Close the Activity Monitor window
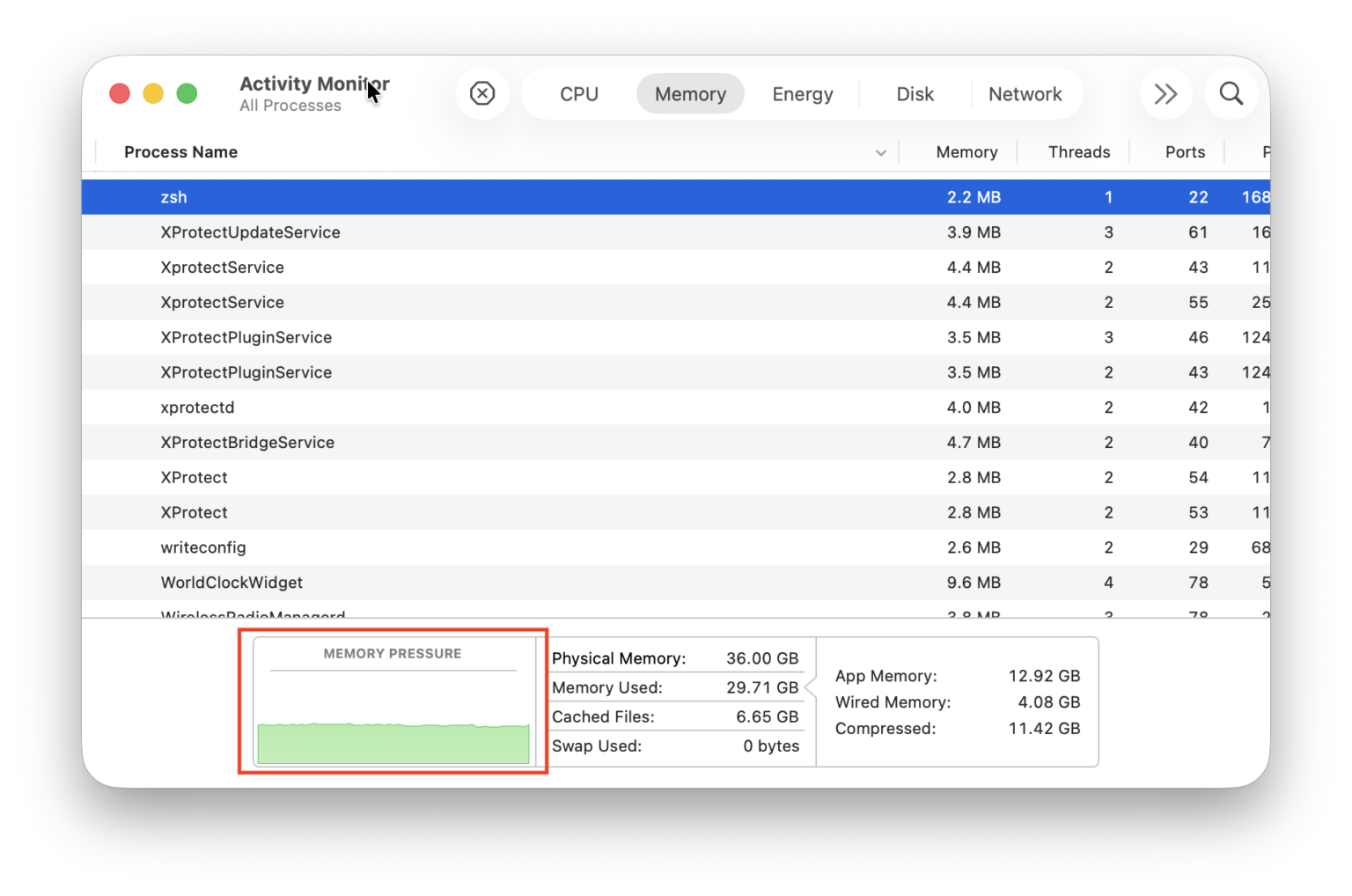Image resolution: width=1352 pixels, height=896 pixels. pyautogui.click(x=120, y=93)
